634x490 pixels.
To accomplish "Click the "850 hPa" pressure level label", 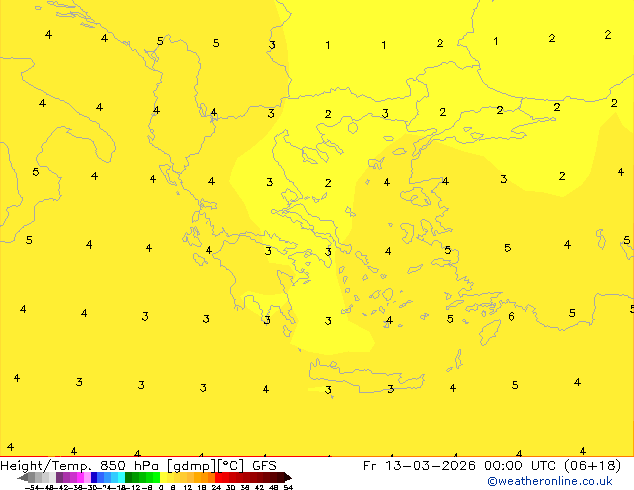I will pos(129,466).
